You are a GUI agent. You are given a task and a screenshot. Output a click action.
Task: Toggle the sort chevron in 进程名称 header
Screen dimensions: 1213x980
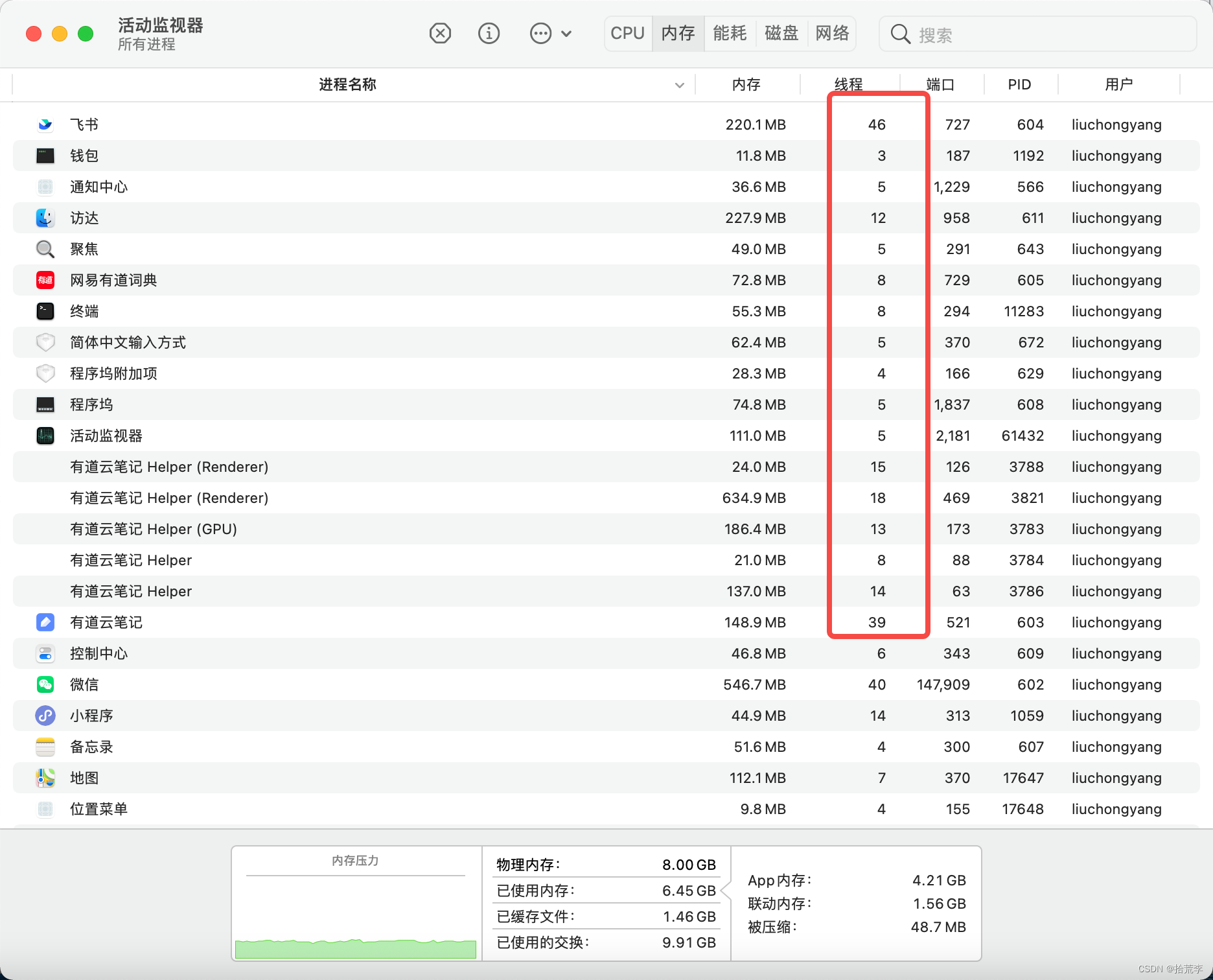680,85
